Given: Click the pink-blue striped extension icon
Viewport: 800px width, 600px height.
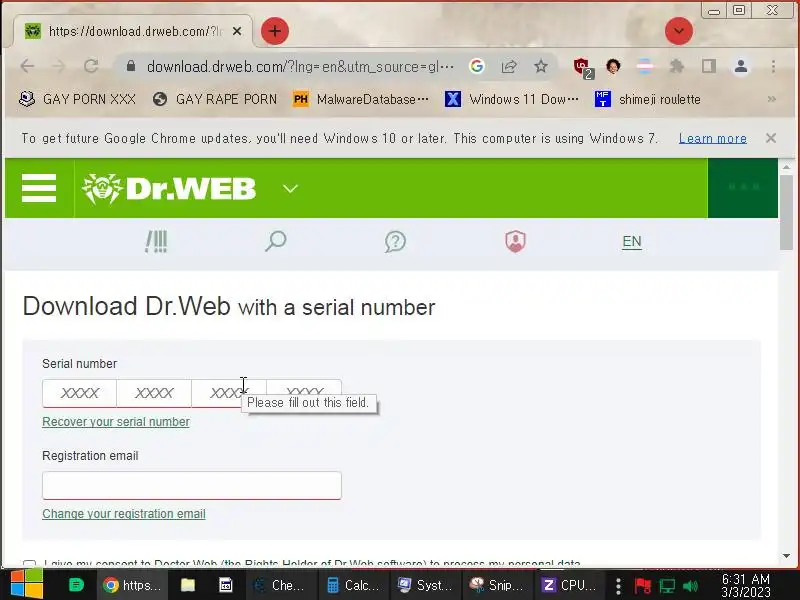Looking at the screenshot, I should (x=645, y=66).
